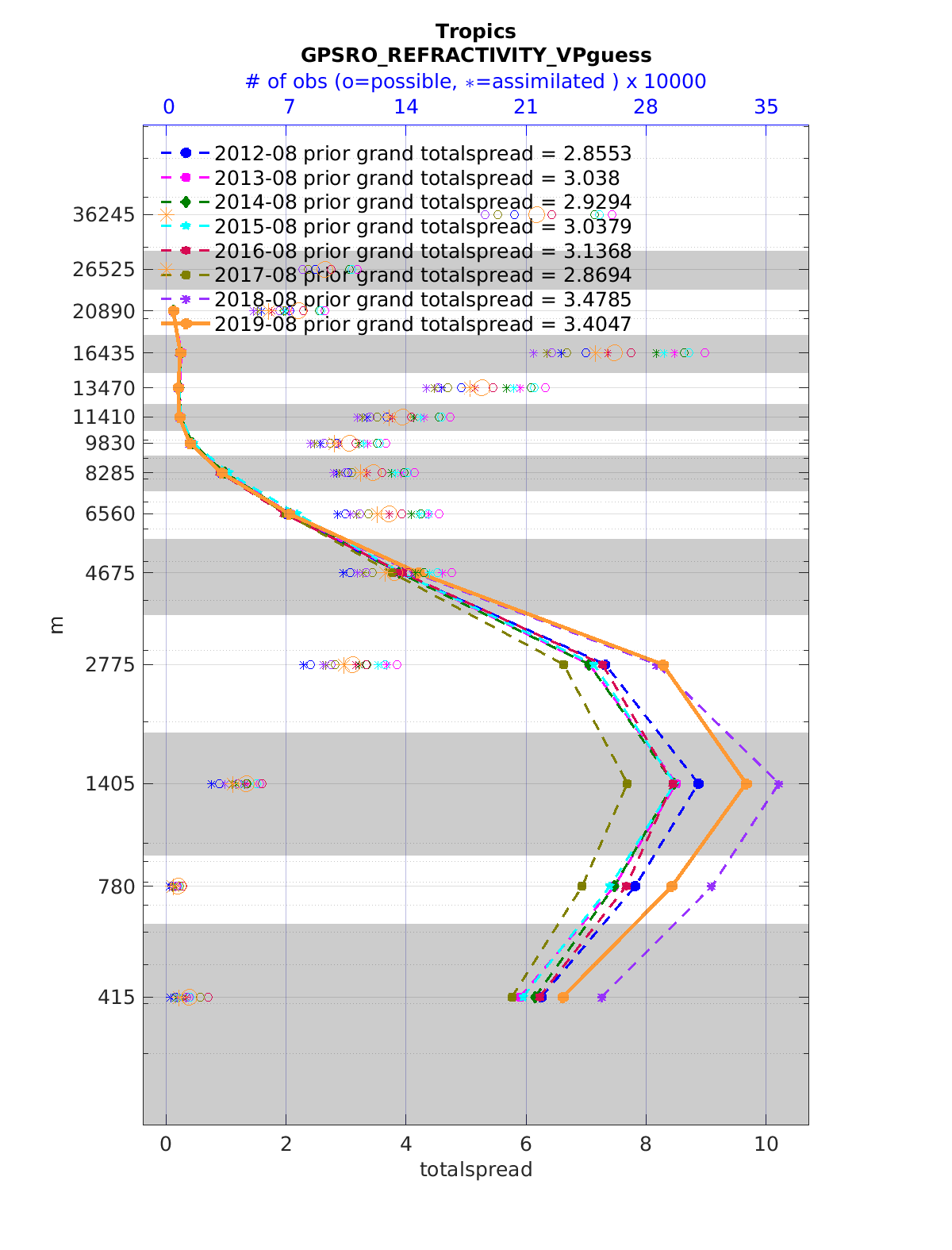Click the purple star marker at 415 m
Viewport: 952px width, 1250px height.
coord(601,997)
